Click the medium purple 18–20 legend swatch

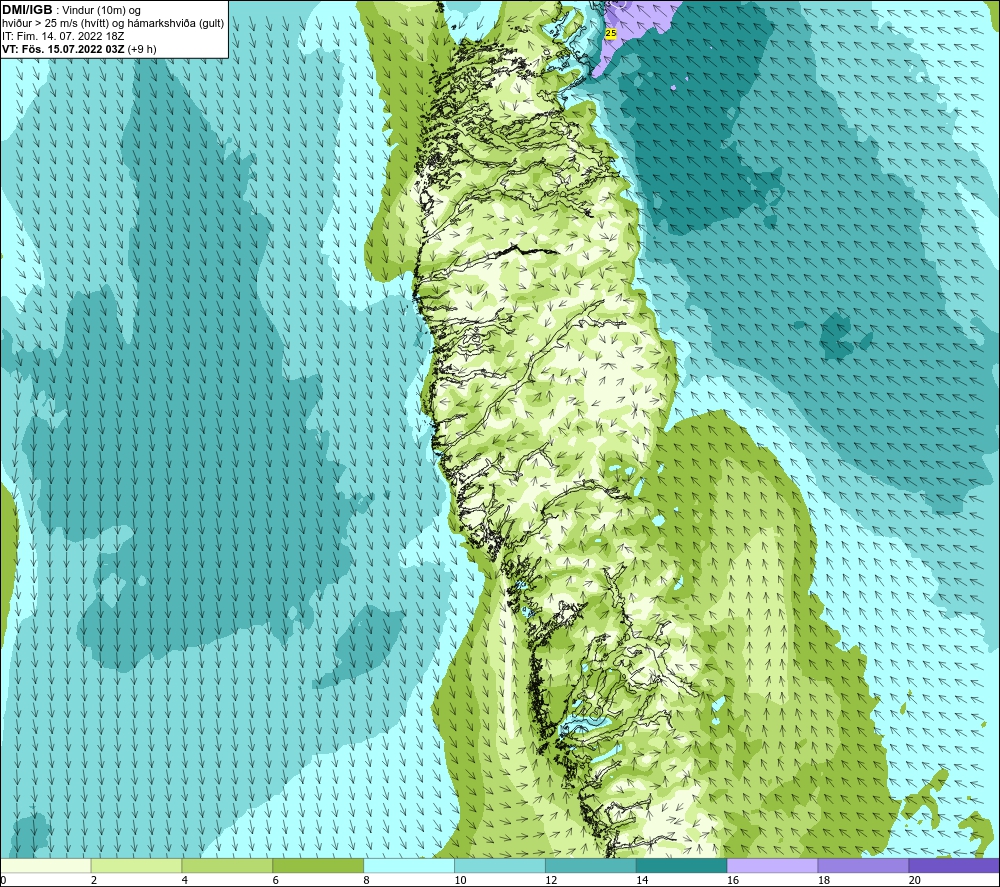(864, 865)
